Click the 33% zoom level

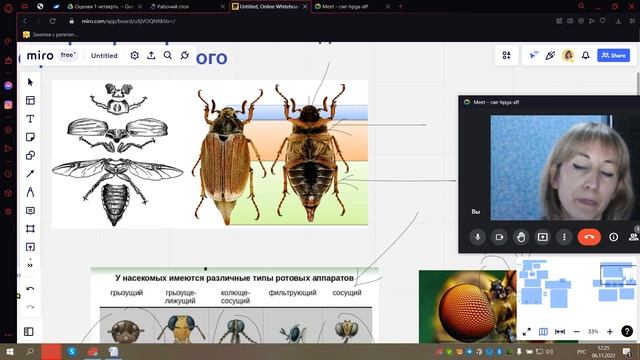pos(593,332)
